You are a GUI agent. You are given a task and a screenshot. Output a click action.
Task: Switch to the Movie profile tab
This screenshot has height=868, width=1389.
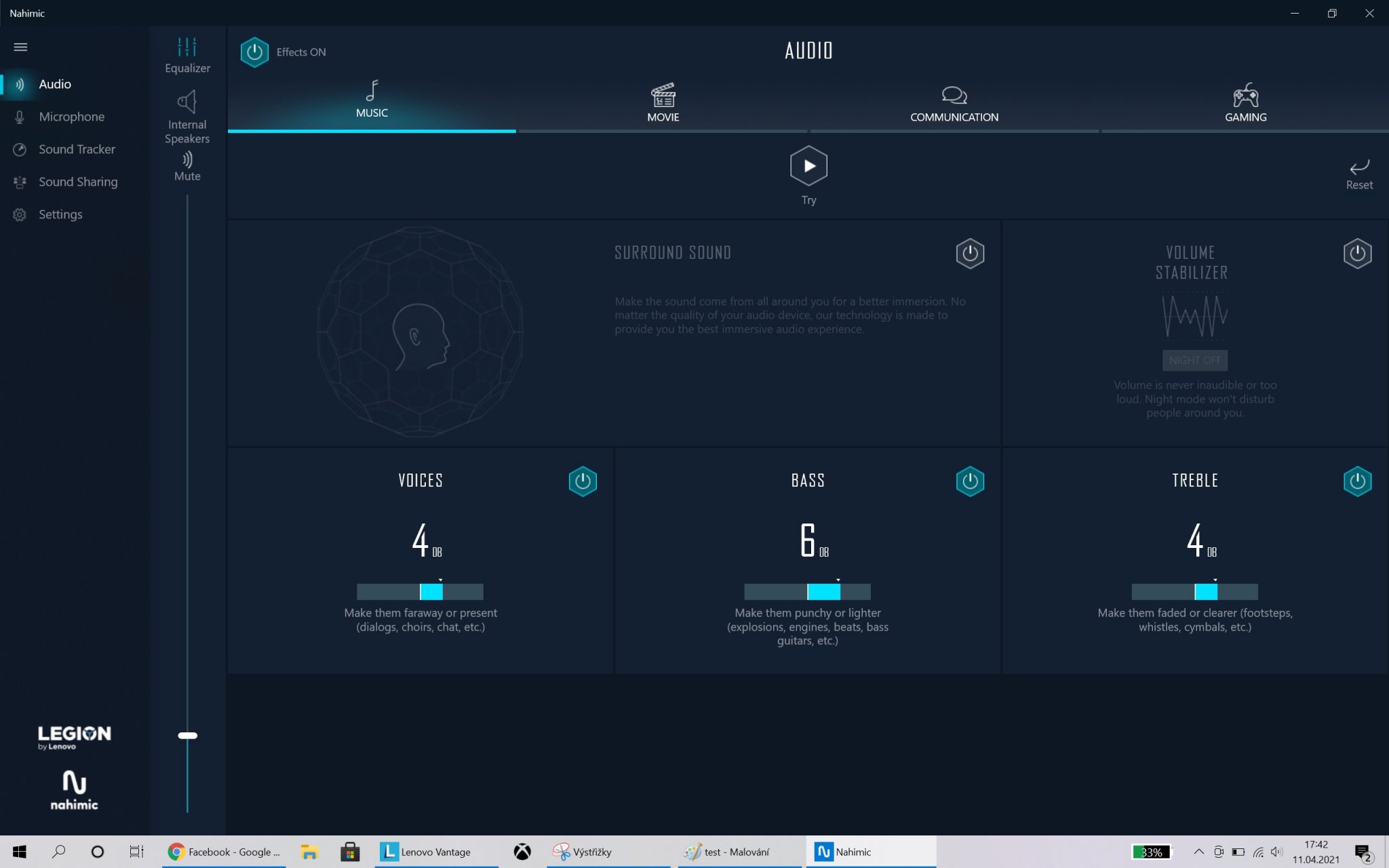pos(663,103)
